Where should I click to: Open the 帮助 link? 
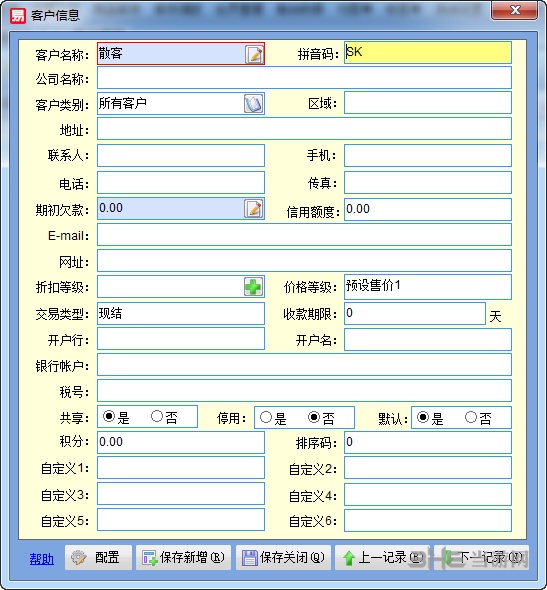tap(42, 559)
